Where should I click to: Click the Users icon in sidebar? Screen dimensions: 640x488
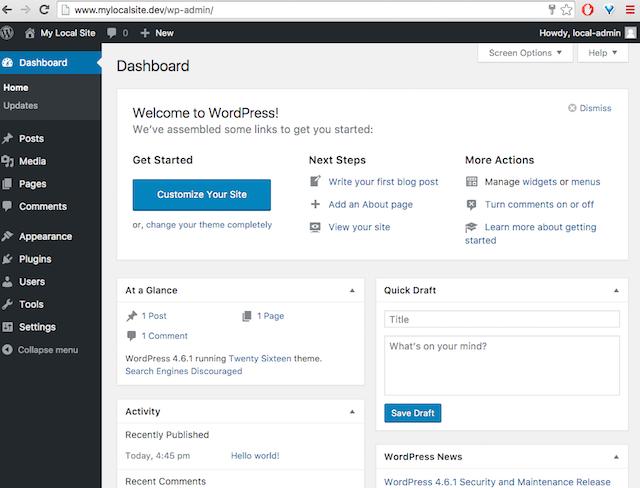tap(9, 282)
